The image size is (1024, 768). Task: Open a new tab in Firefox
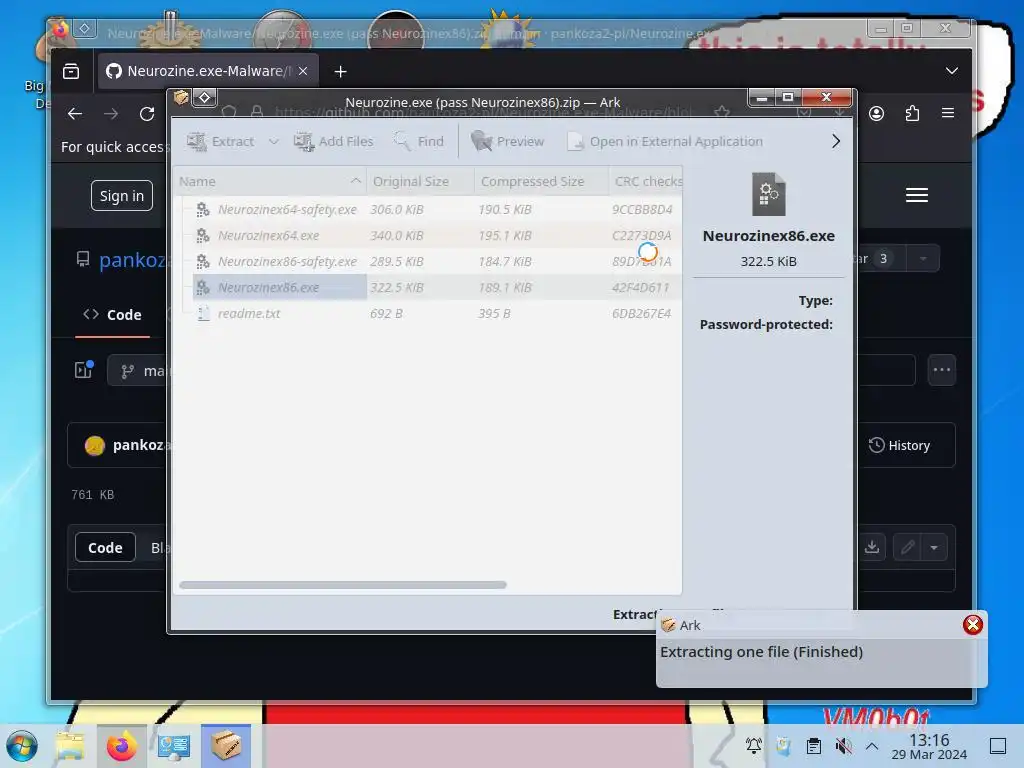[x=340, y=71]
